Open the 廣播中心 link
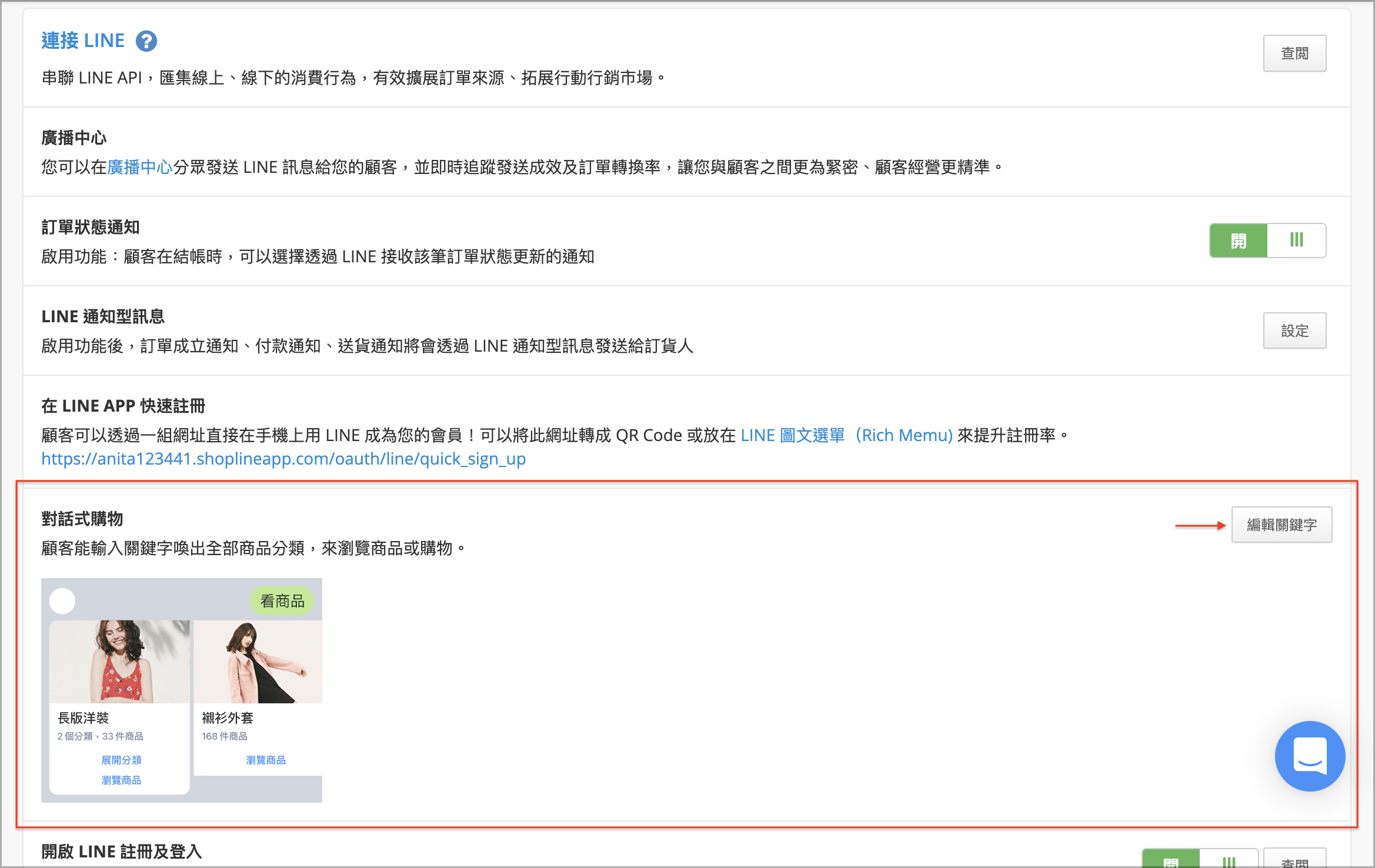The height and width of the screenshot is (868, 1375). 139,168
